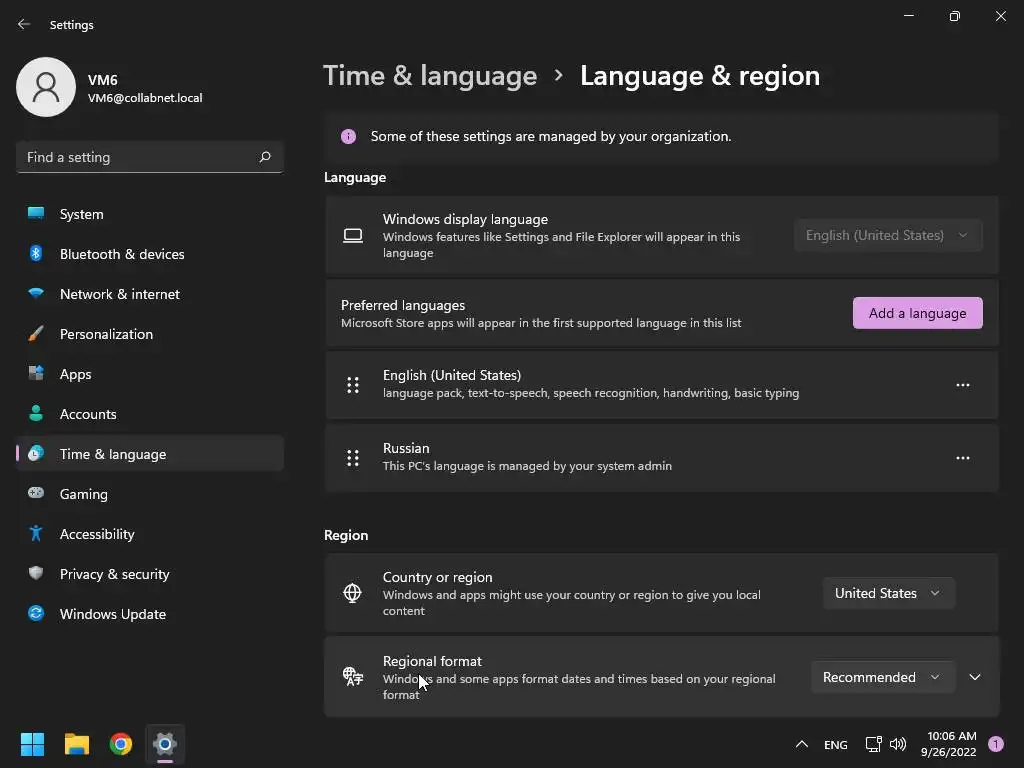
Task: Open the Regional format Recommended dropdown
Action: (883, 677)
